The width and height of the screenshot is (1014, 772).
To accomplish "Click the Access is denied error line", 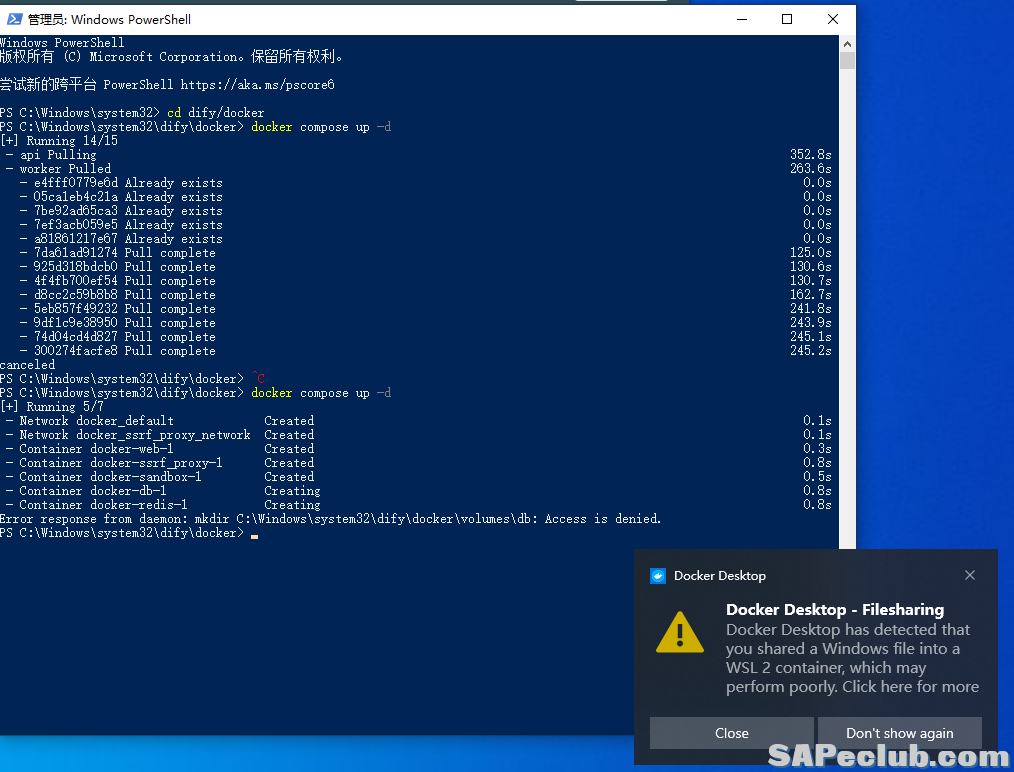I will click(x=330, y=519).
